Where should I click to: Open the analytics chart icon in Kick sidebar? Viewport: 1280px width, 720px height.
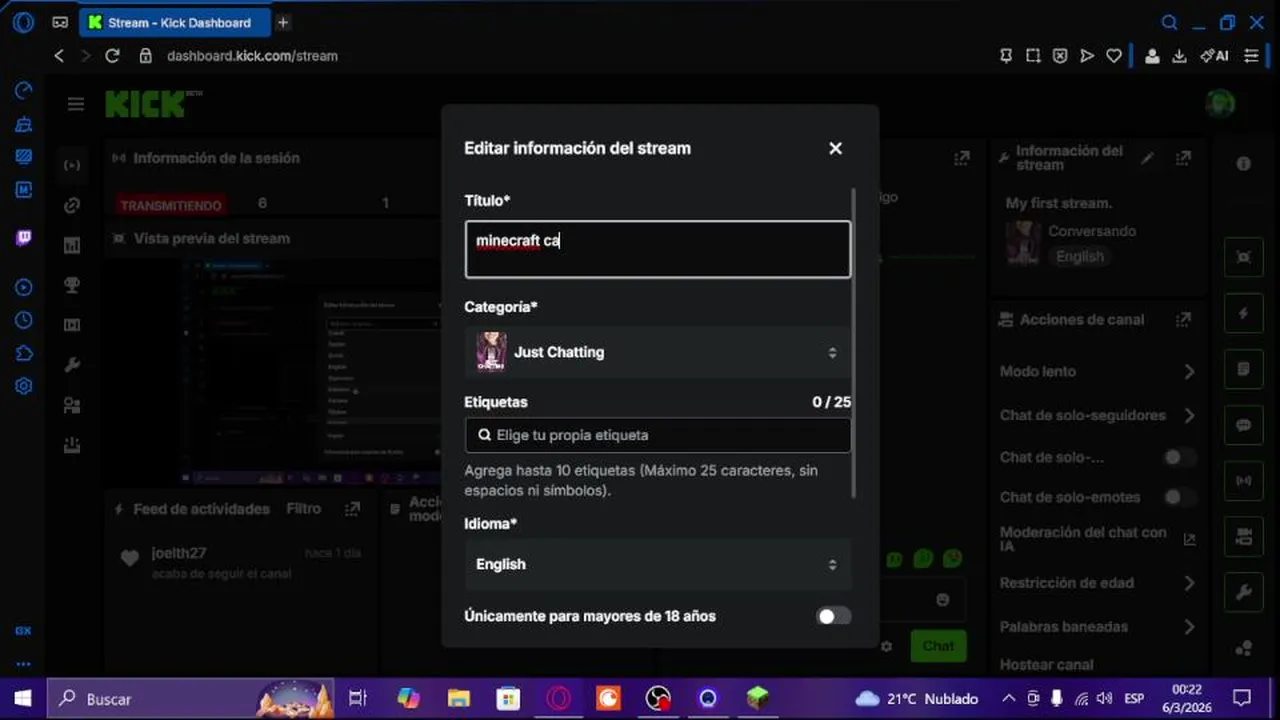[x=72, y=245]
